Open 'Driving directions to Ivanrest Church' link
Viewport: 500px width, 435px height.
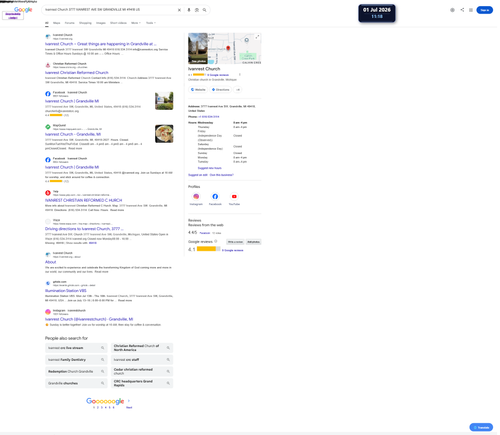pyautogui.click(x=84, y=229)
